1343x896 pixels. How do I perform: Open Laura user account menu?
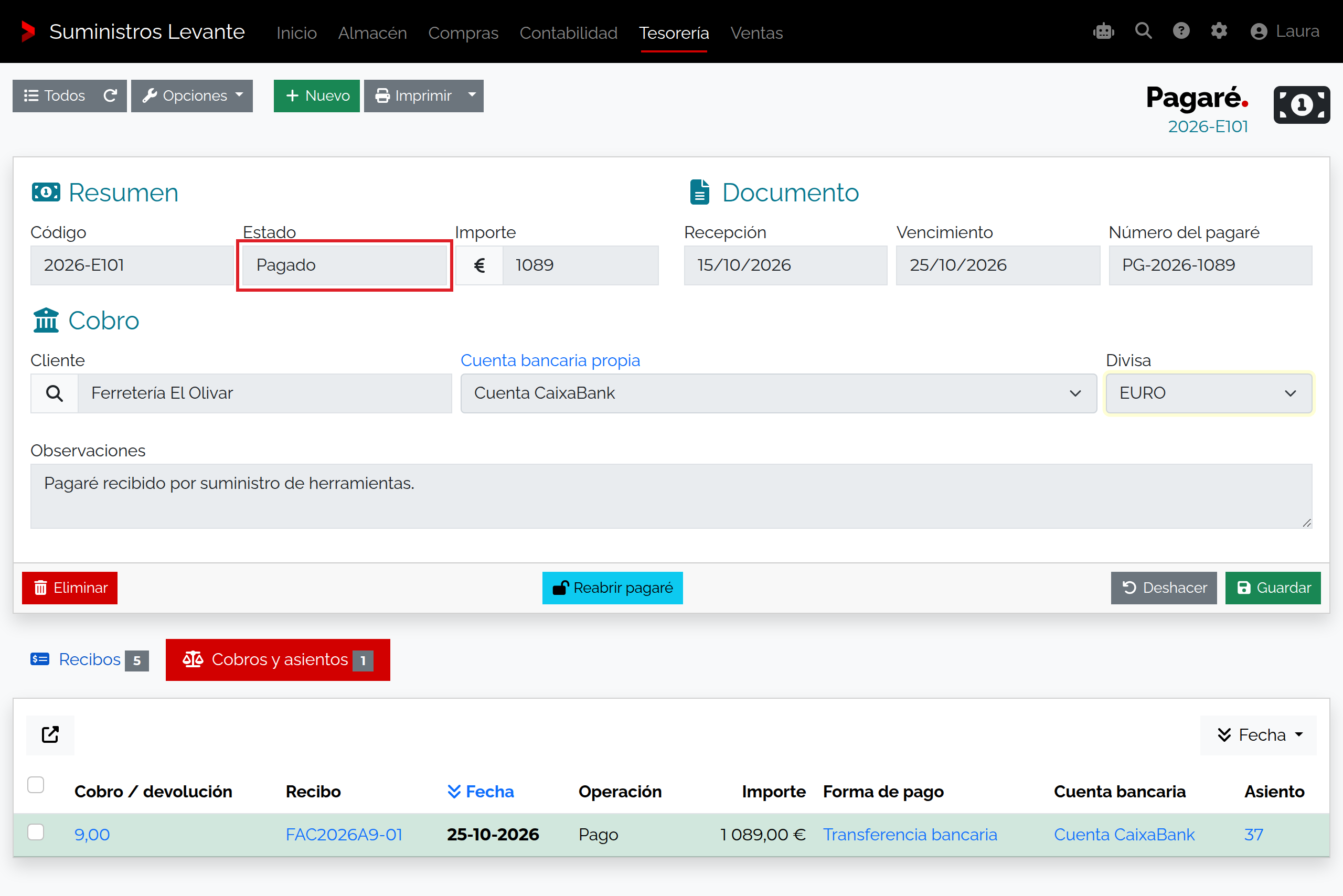(1284, 31)
